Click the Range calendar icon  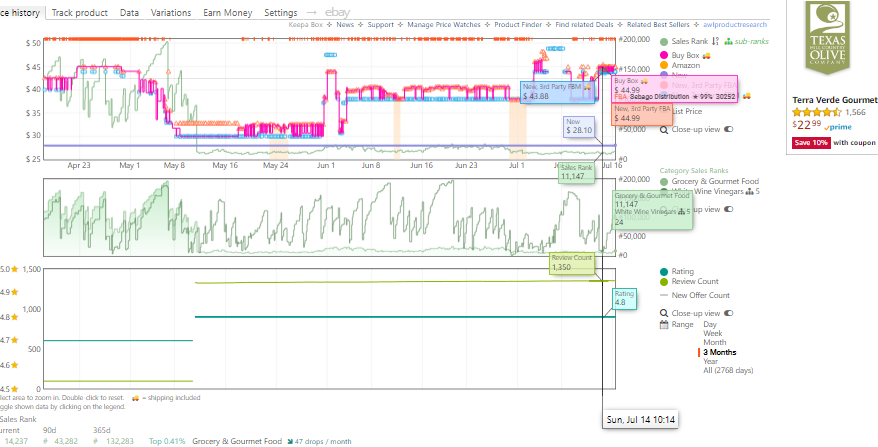pyautogui.click(x=664, y=324)
